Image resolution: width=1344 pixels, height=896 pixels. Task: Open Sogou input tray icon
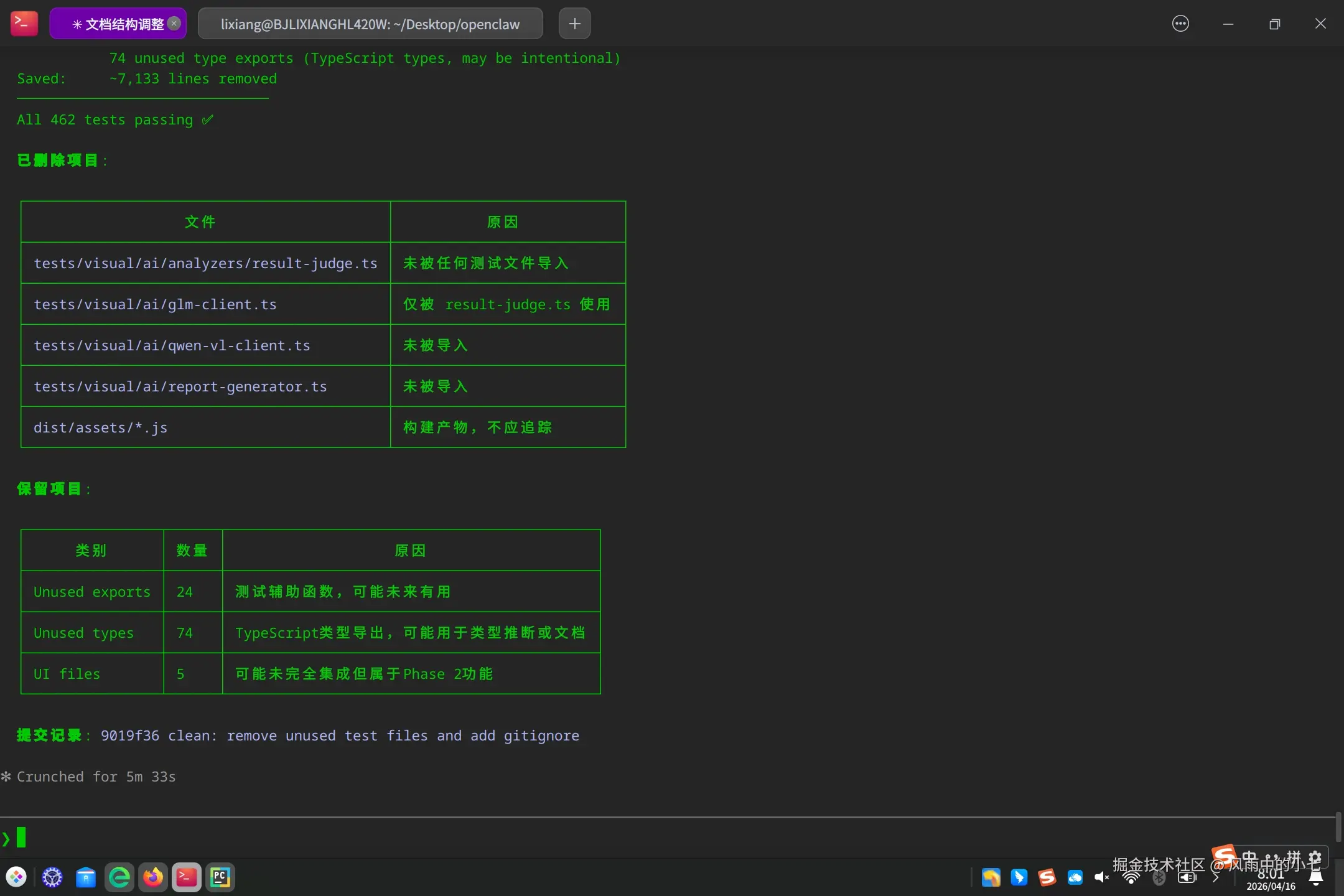[1047, 877]
